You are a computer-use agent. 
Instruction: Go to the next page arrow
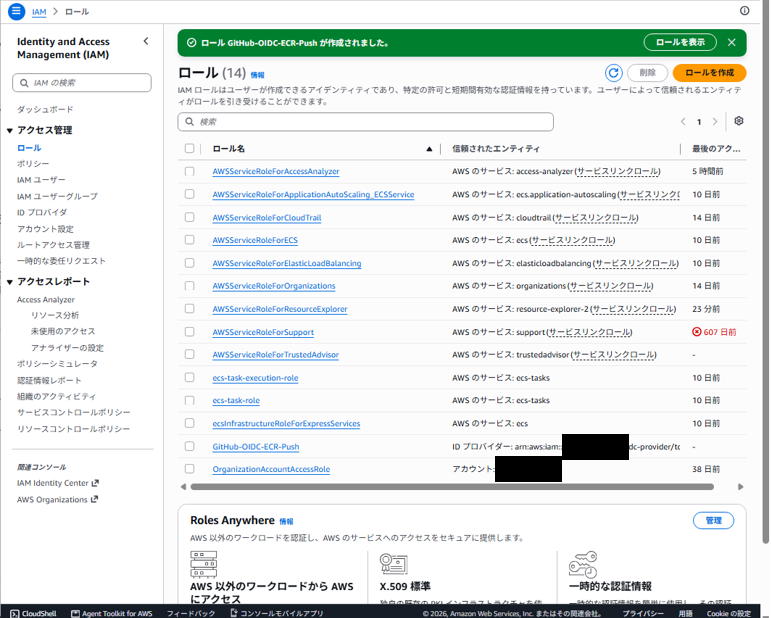pos(715,121)
